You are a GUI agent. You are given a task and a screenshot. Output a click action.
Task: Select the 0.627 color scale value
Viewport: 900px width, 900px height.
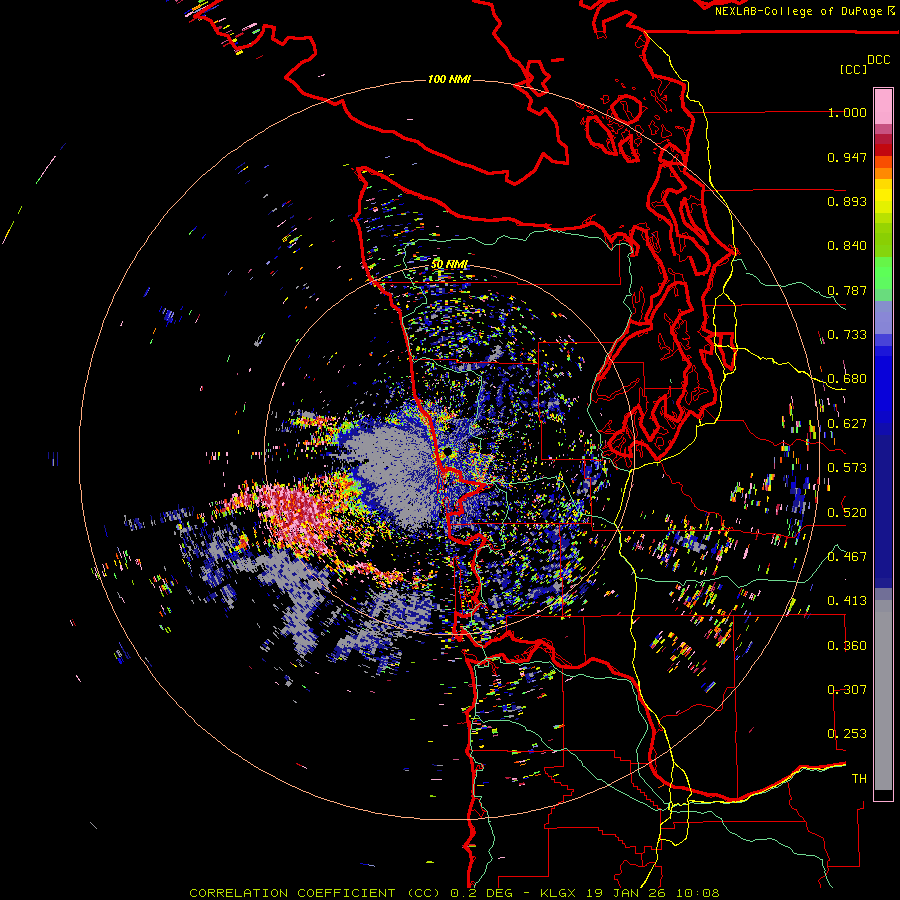847,424
